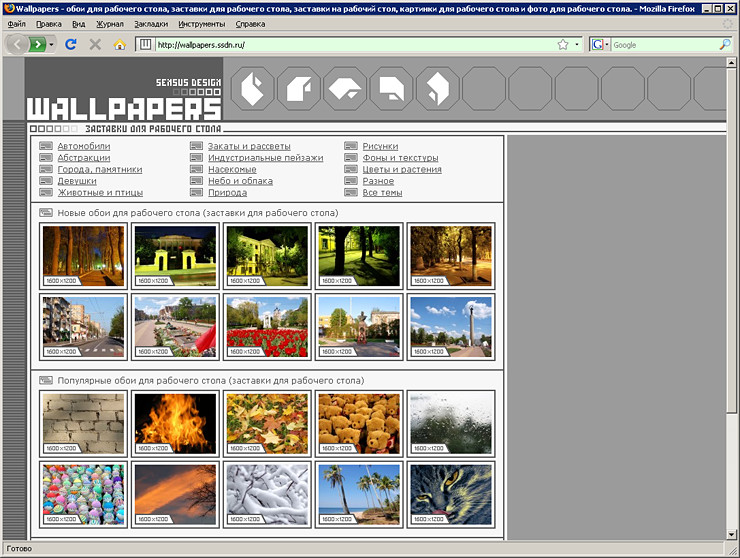
Task: Click the first octagon icon in site header
Action: coord(252,89)
